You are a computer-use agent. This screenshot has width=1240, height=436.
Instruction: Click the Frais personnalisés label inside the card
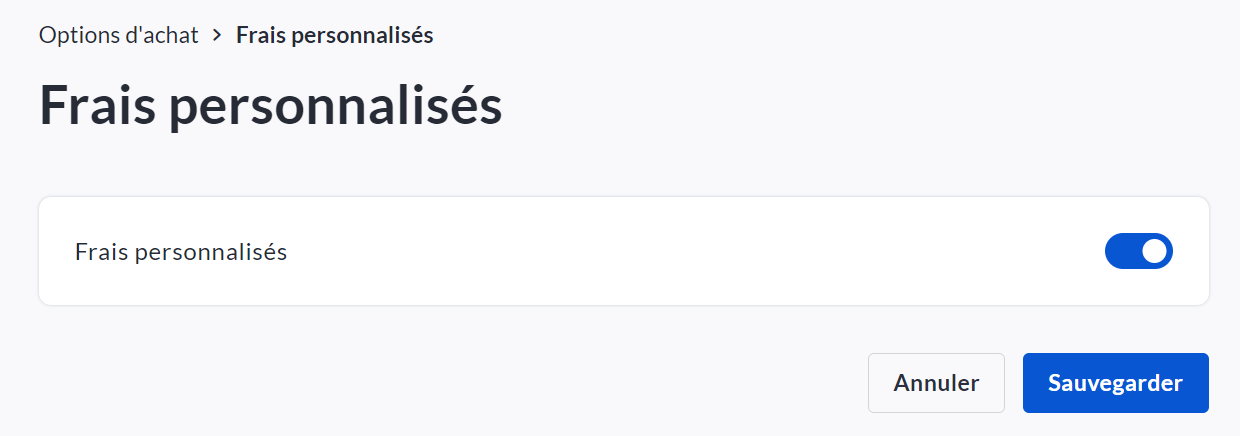point(181,252)
